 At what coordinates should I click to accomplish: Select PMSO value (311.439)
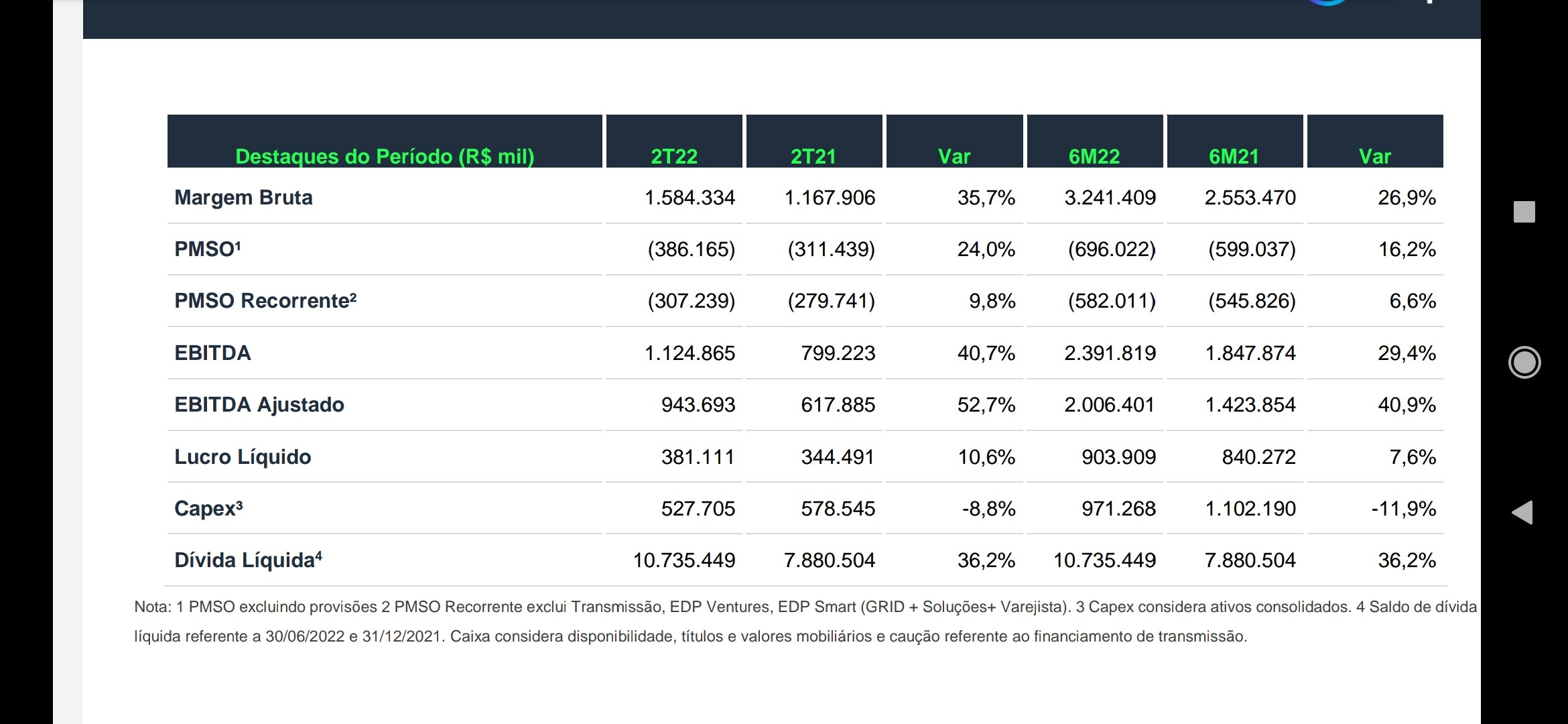pyautogui.click(x=831, y=249)
